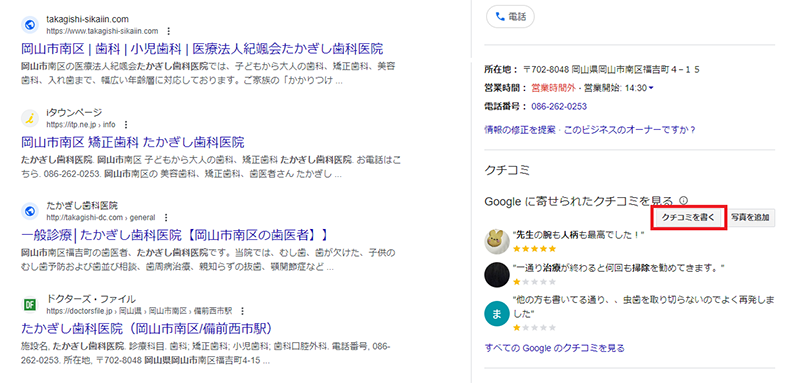Click the takagishi-sikaiin.com site name text

(x=87, y=19)
